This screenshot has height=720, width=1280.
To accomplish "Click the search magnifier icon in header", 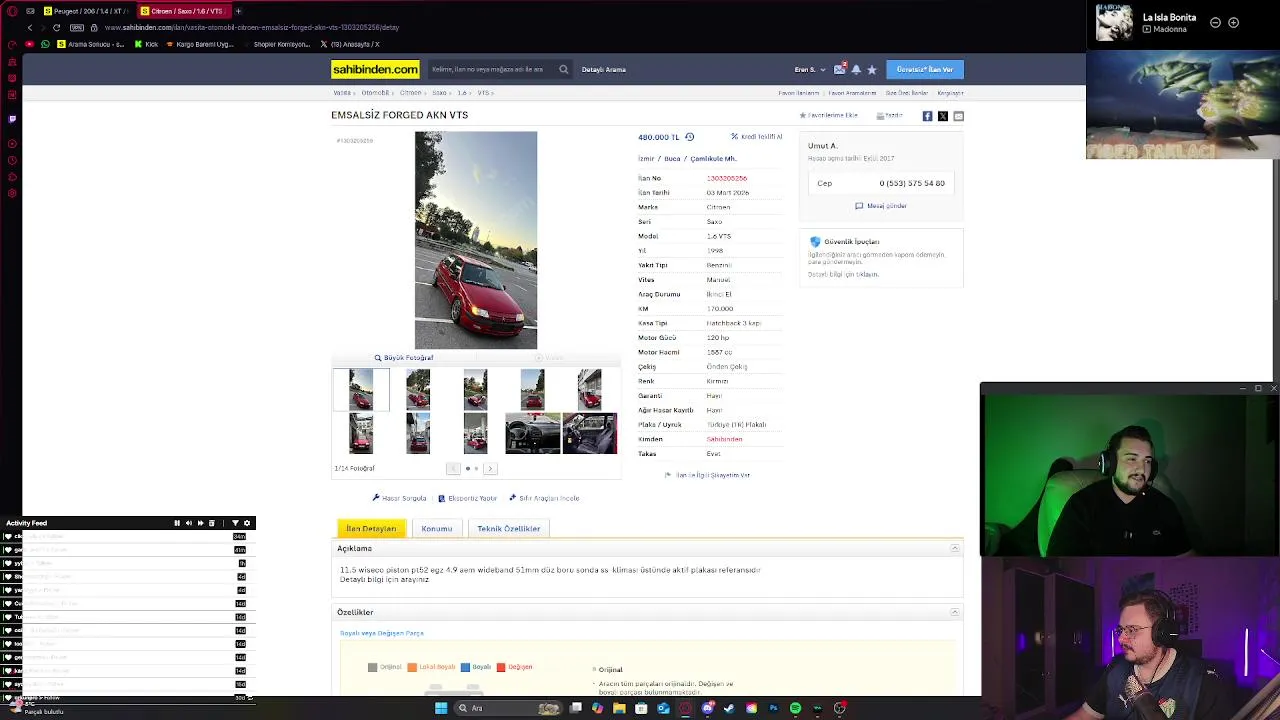I will tap(563, 69).
